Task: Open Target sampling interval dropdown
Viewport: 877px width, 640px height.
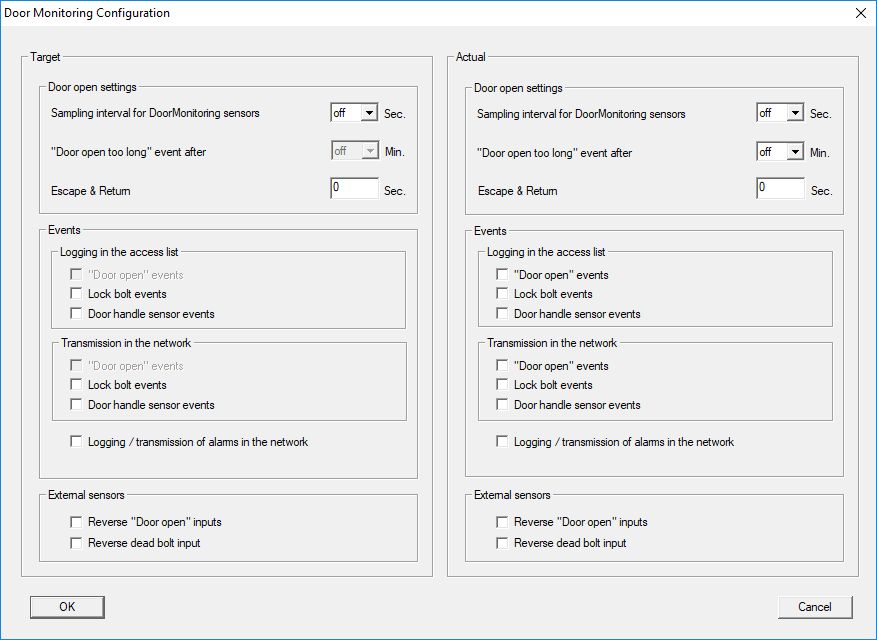Action: pos(368,114)
